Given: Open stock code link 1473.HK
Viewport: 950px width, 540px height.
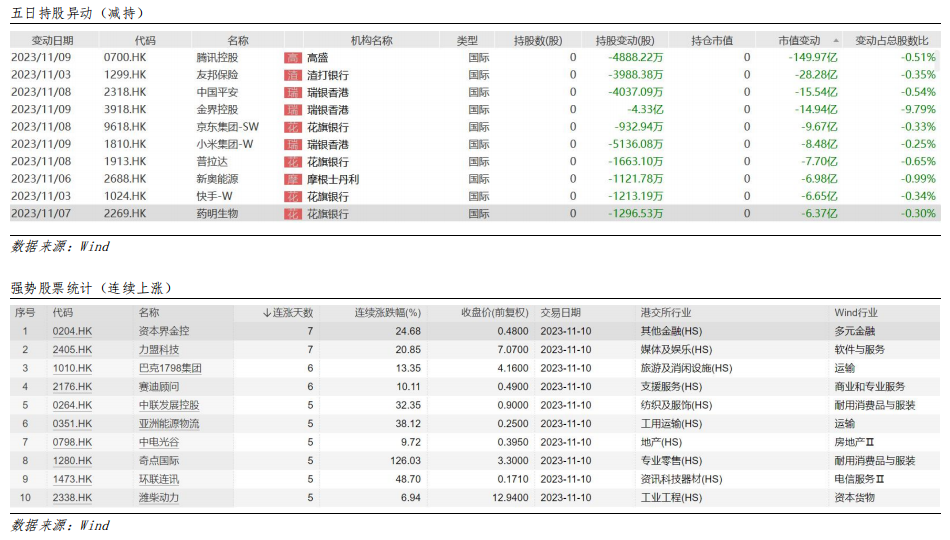Looking at the screenshot, I should pyautogui.click(x=72, y=479).
